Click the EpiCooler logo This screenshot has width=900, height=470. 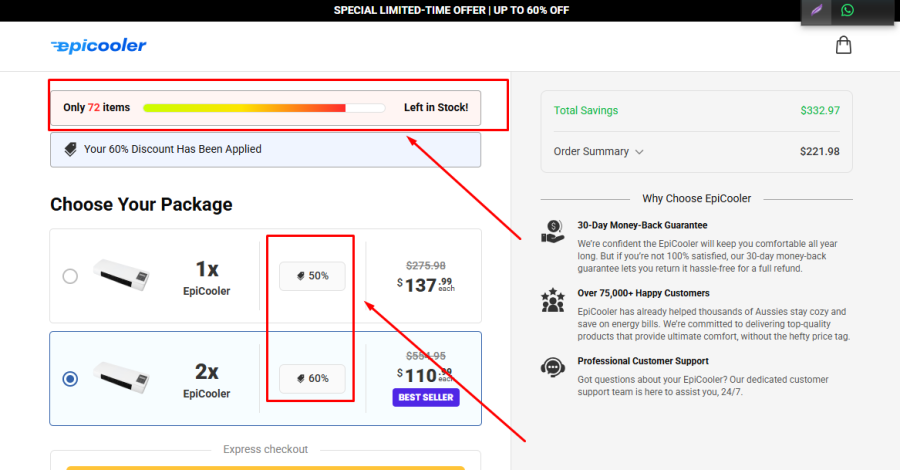(x=98, y=45)
